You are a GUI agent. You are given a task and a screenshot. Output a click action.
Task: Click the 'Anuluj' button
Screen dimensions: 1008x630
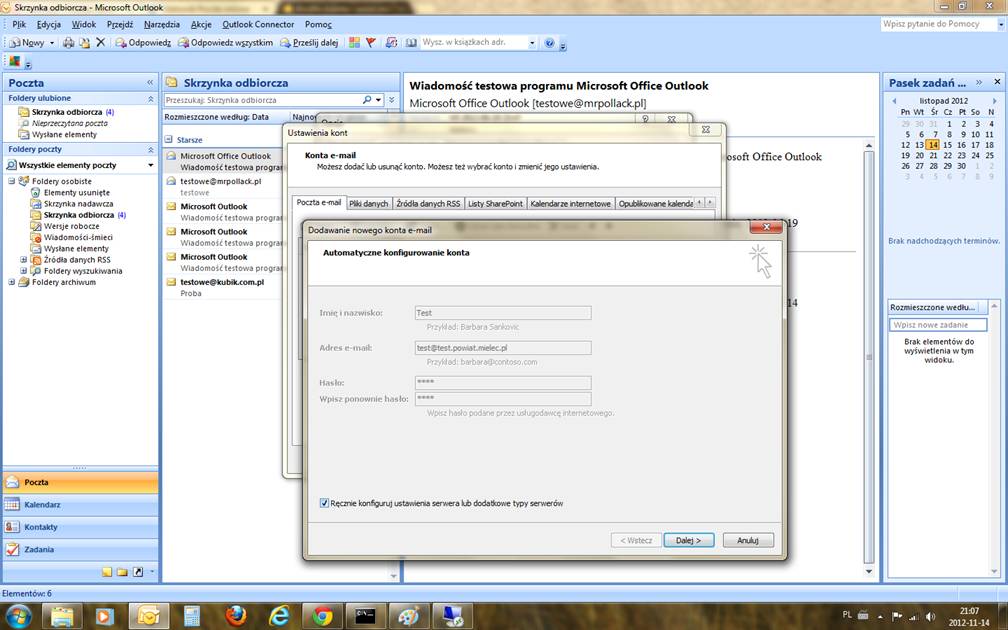coord(748,540)
